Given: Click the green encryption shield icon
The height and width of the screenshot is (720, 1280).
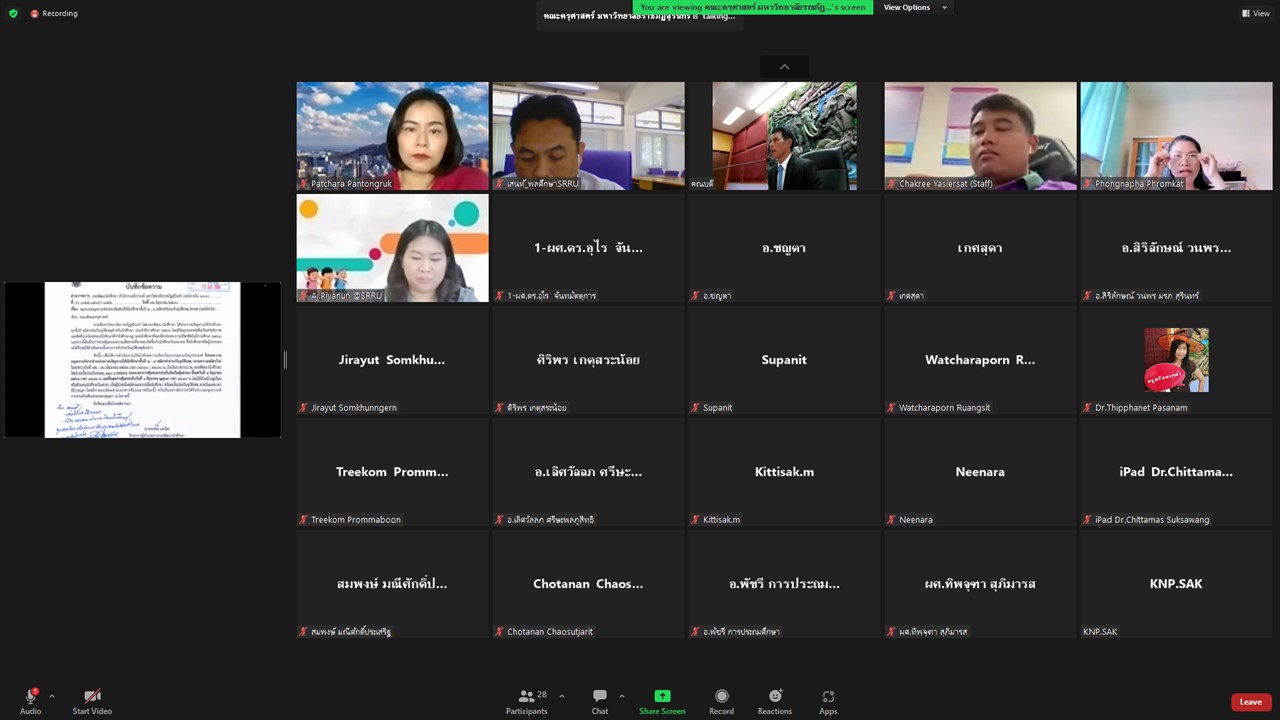Looking at the screenshot, I should tap(13, 13).
